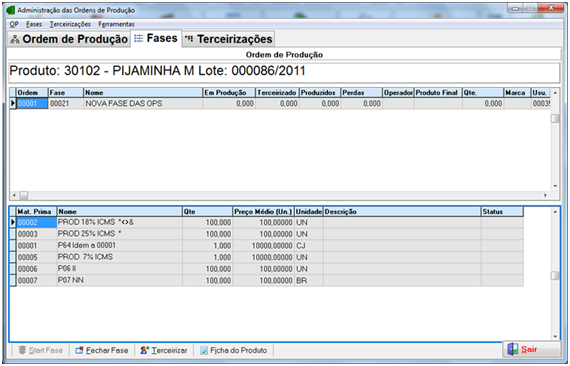The image size is (570, 366).
Task: Open the Fases menu
Action: (x=34, y=24)
